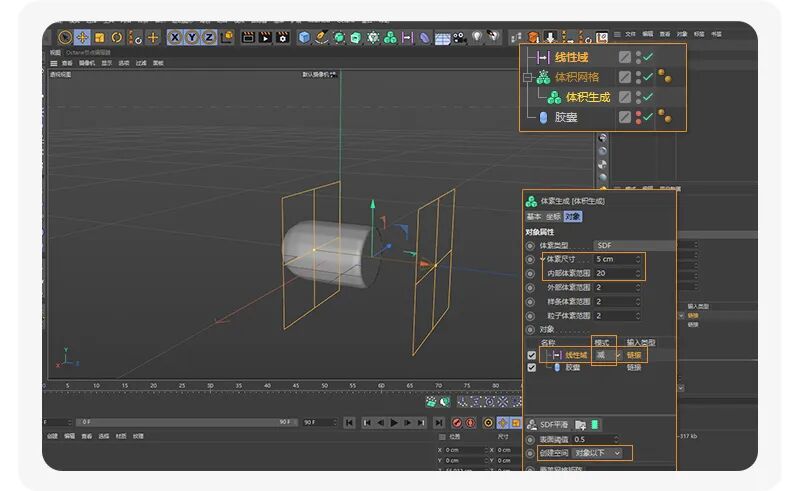The image size is (800, 491).
Task: Open the volume builder green spheres icon
Action: (x=390, y=37)
